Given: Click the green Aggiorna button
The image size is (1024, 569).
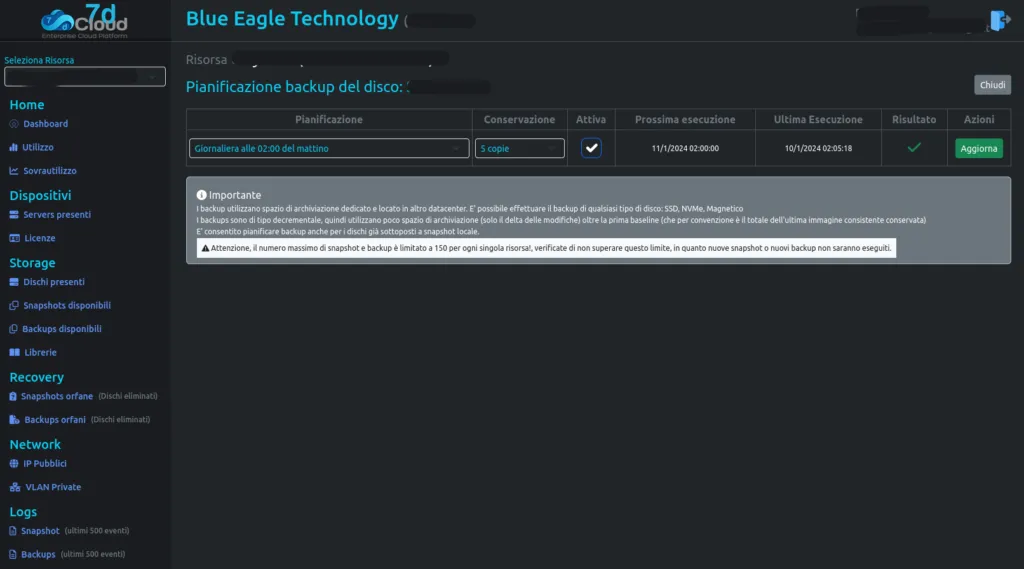Looking at the screenshot, I should [978, 148].
